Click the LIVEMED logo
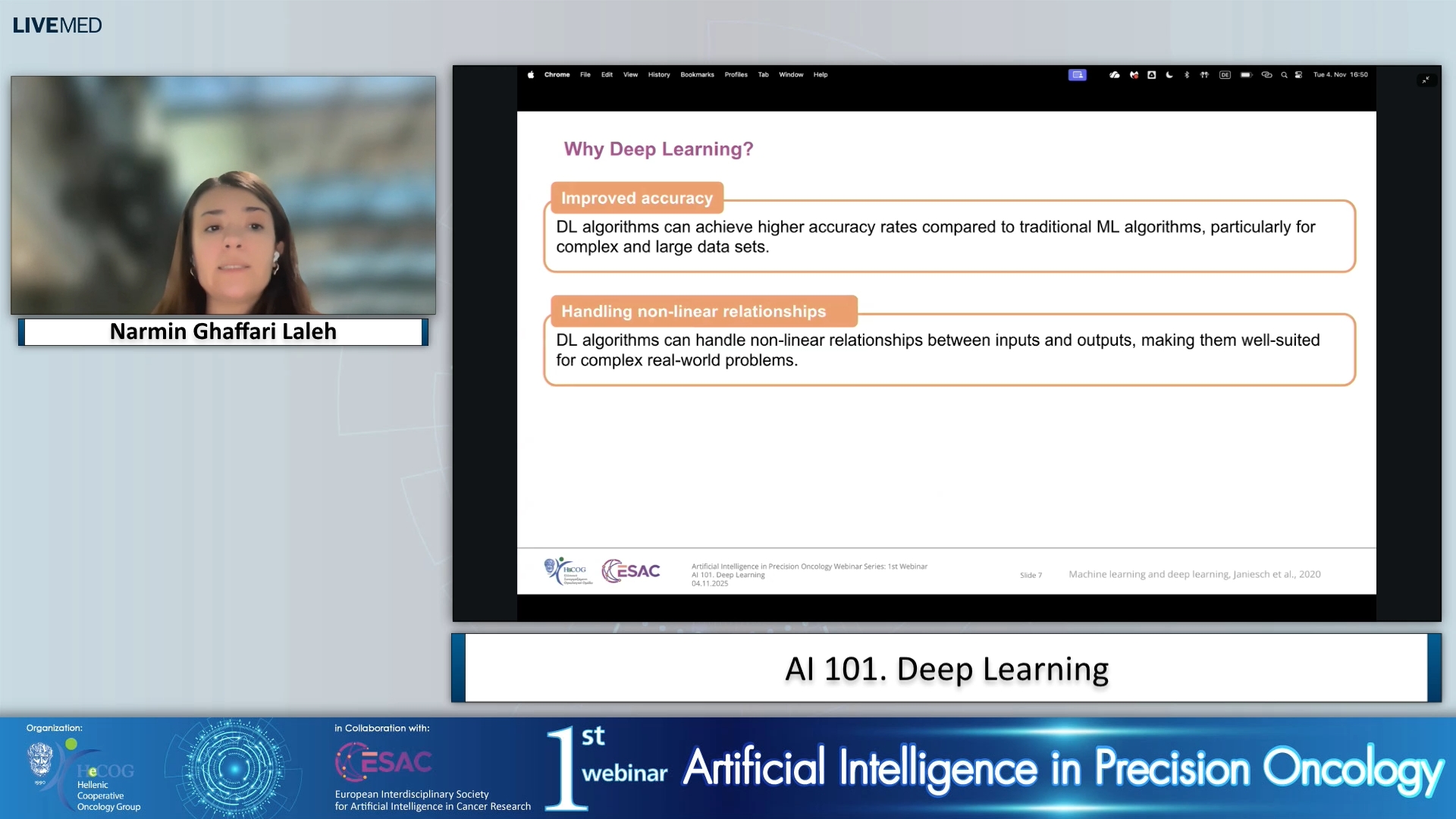This screenshot has width=1456, height=819. pos(56,25)
